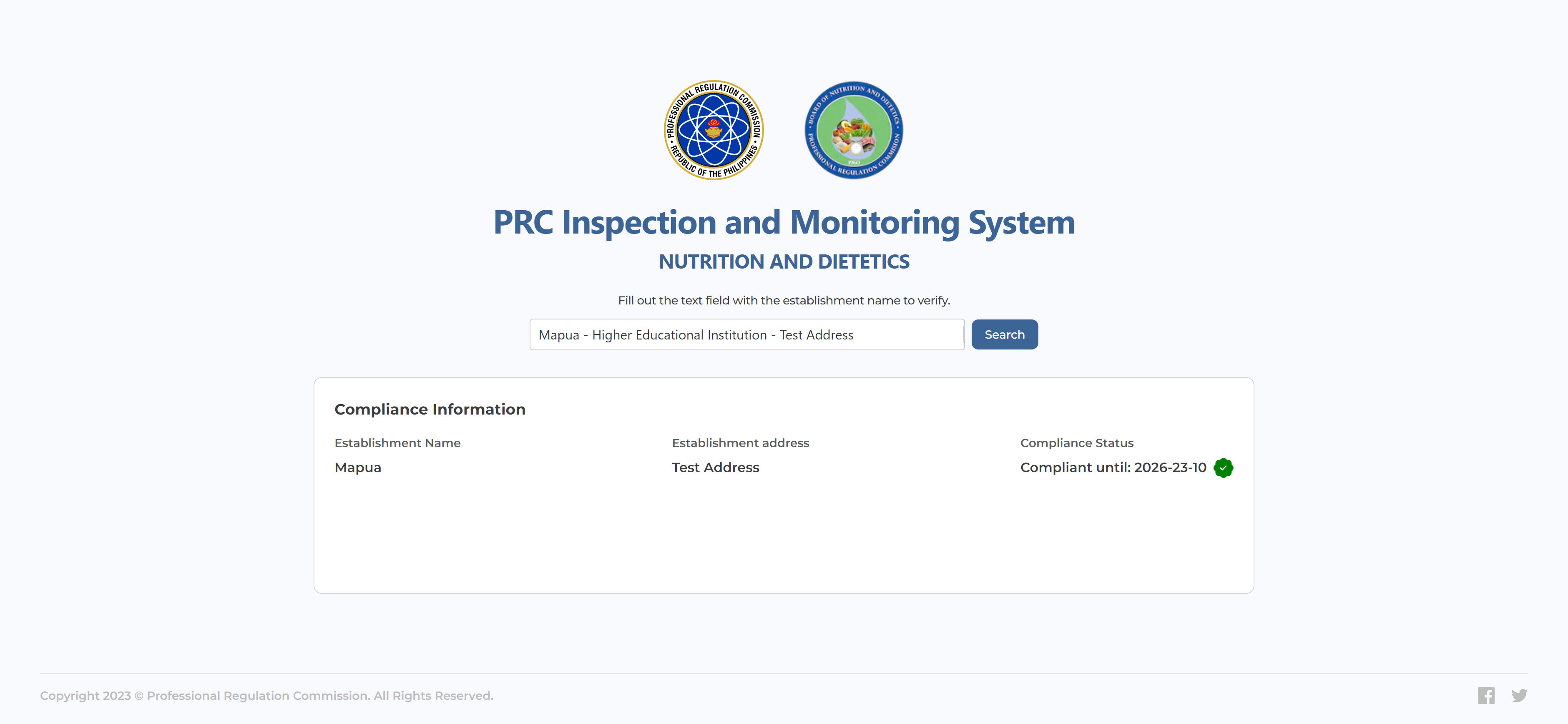Click the PRC Inspection and Monitoring System title
The image size is (1568, 724).
(x=784, y=222)
